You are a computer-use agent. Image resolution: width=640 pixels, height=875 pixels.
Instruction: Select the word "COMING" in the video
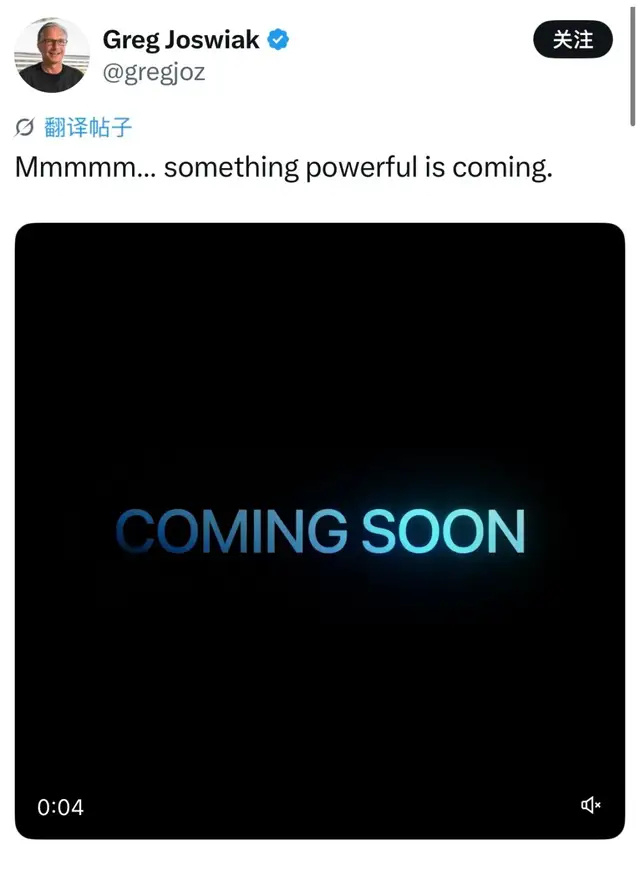pyautogui.click(x=232, y=531)
